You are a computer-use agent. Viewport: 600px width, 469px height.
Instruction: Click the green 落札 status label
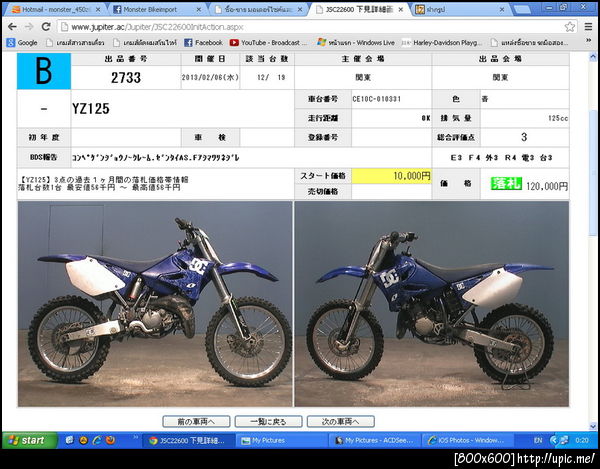(506, 184)
